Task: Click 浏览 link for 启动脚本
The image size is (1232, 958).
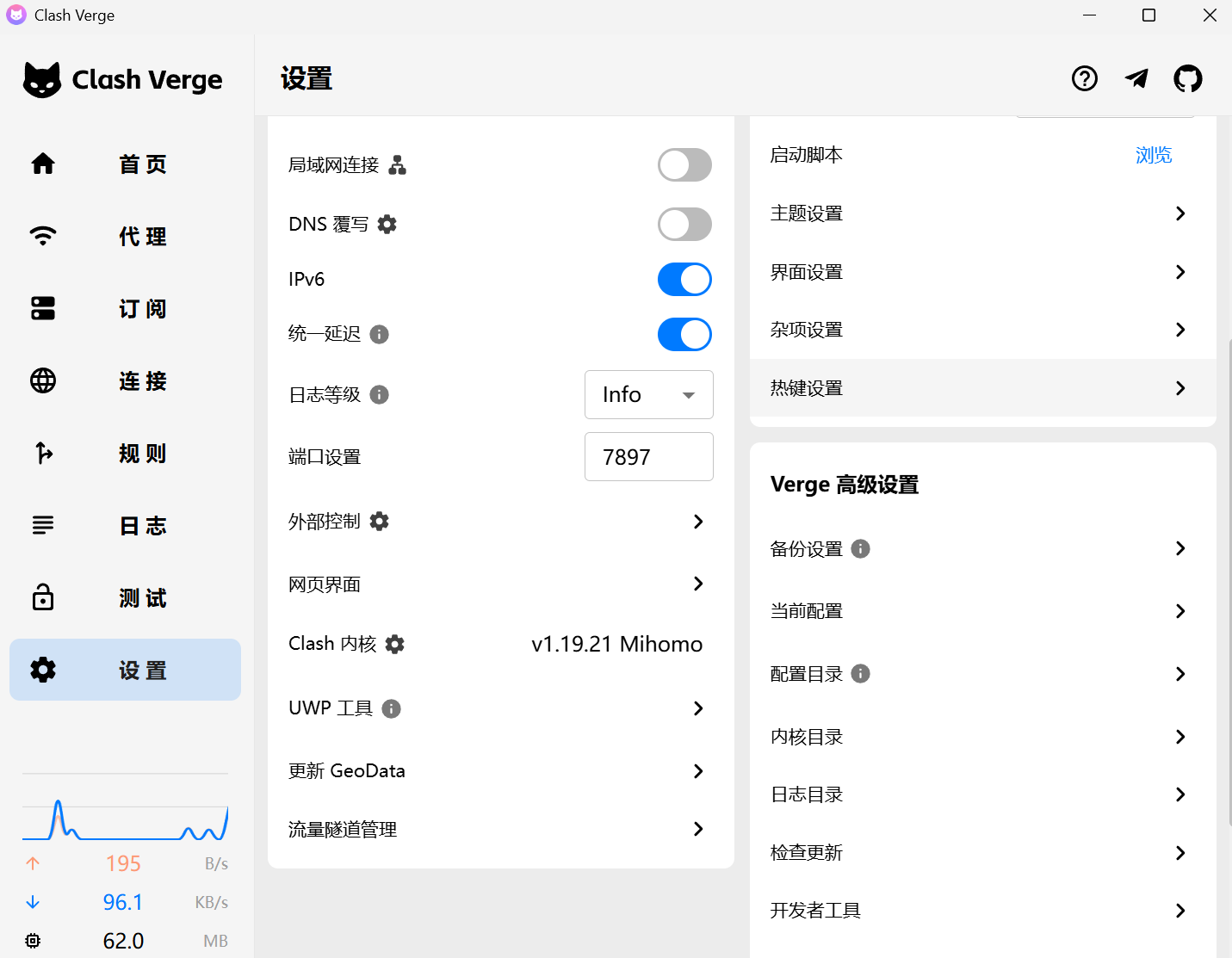Action: click(1153, 156)
